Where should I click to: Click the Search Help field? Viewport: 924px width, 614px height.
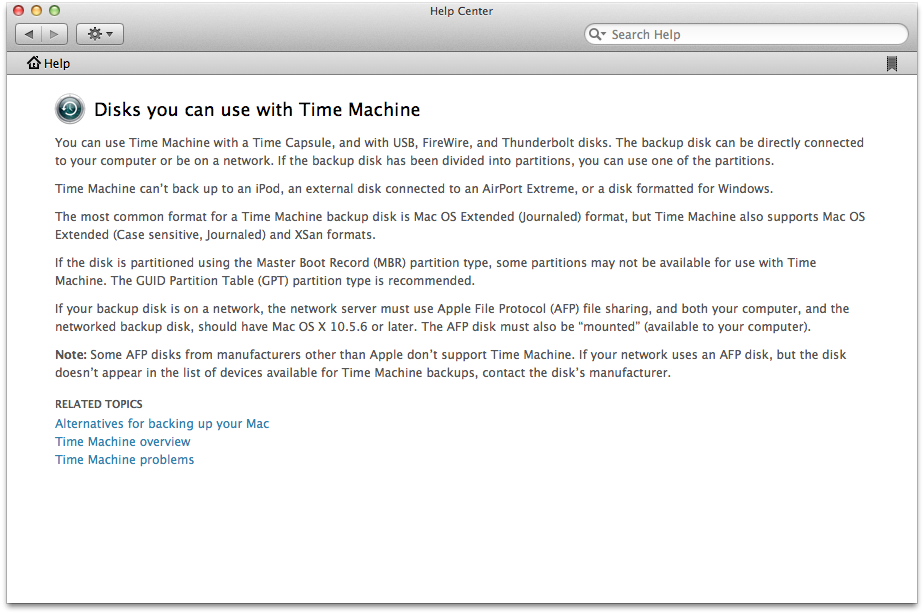point(746,34)
